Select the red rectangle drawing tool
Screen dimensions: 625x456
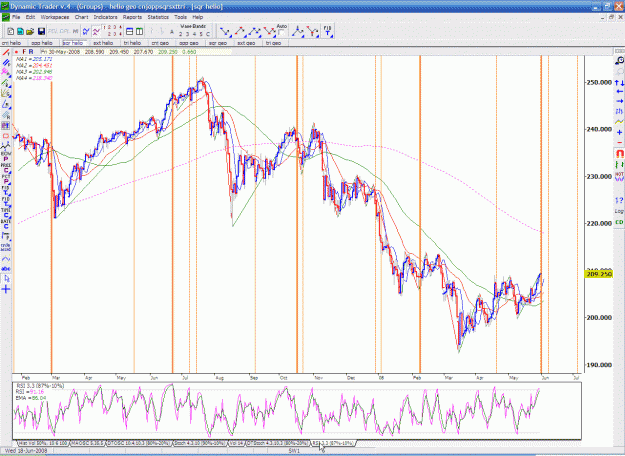pos(6,136)
